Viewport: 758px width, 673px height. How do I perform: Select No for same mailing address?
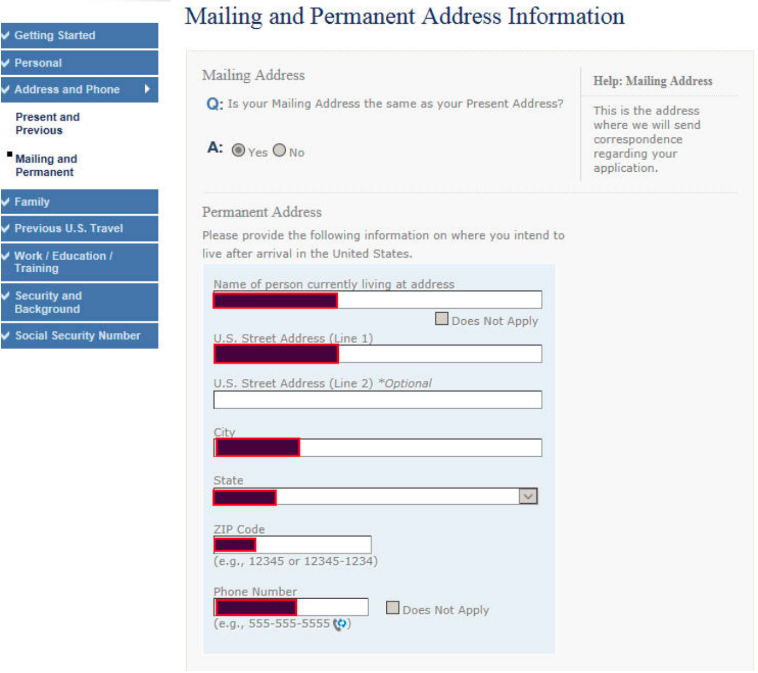279,151
